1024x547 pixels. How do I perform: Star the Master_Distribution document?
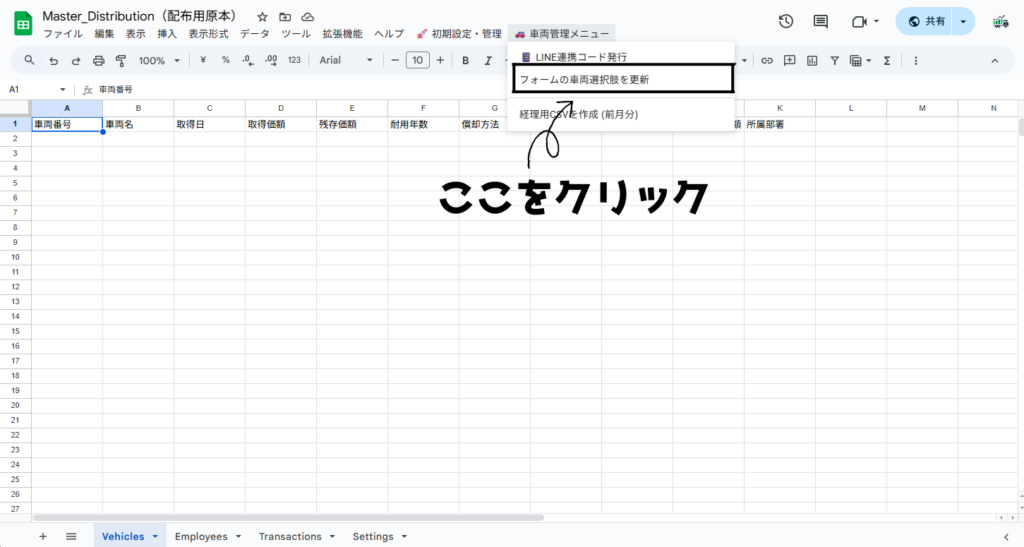pyautogui.click(x=262, y=17)
